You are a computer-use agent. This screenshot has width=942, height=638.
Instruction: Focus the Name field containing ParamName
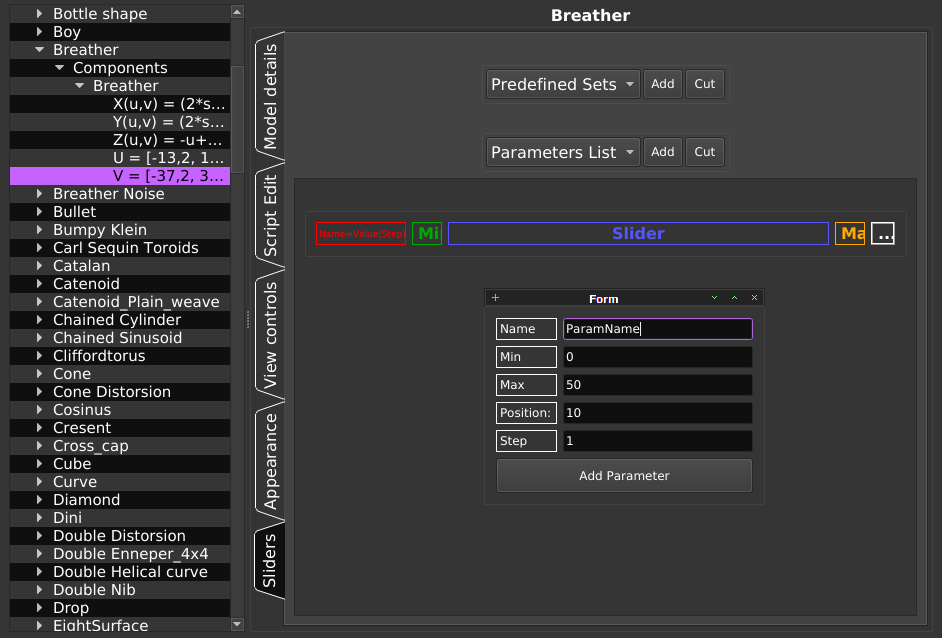658,329
